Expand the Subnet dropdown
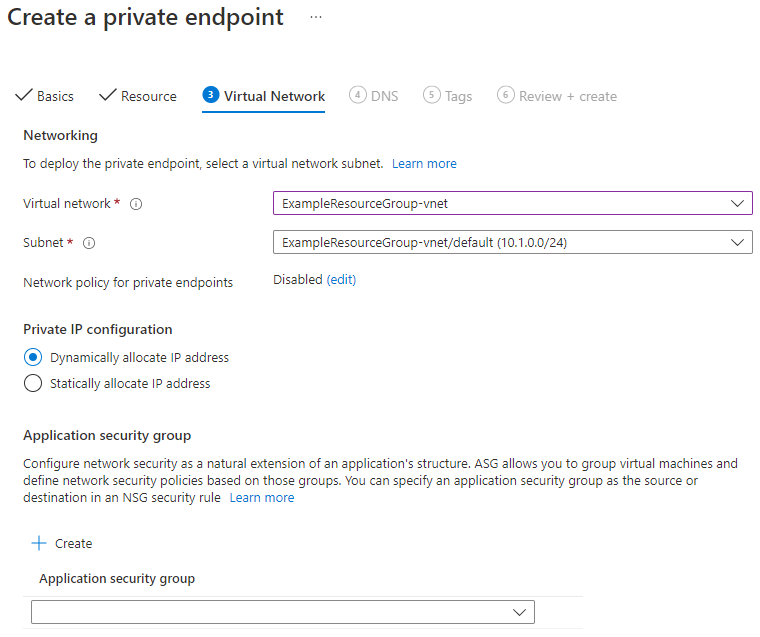This screenshot has width=760, height=637. (x=512, y=242)
